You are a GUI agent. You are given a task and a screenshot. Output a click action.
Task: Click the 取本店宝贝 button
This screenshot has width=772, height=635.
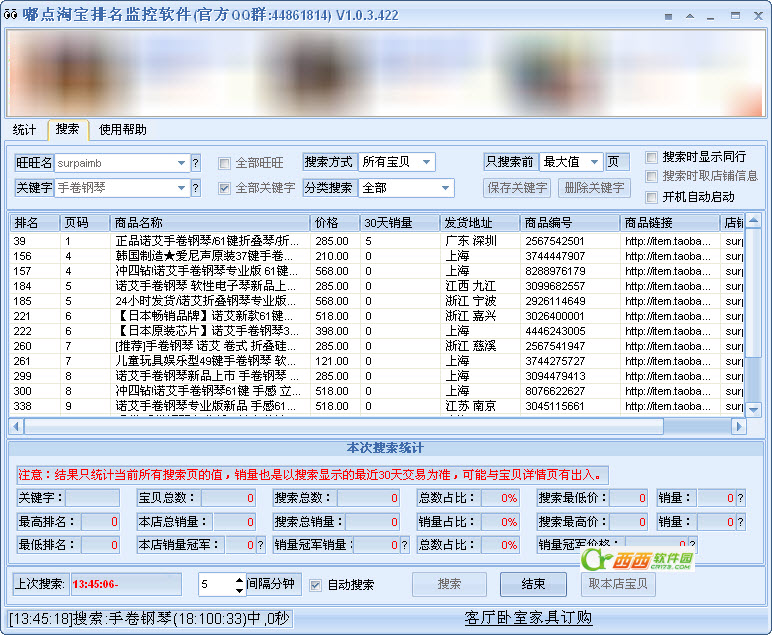click(618, 584)
